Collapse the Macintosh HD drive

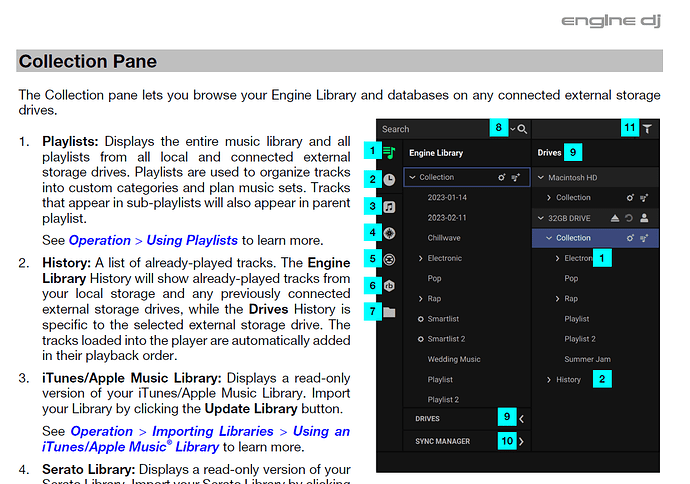point(541,178)
